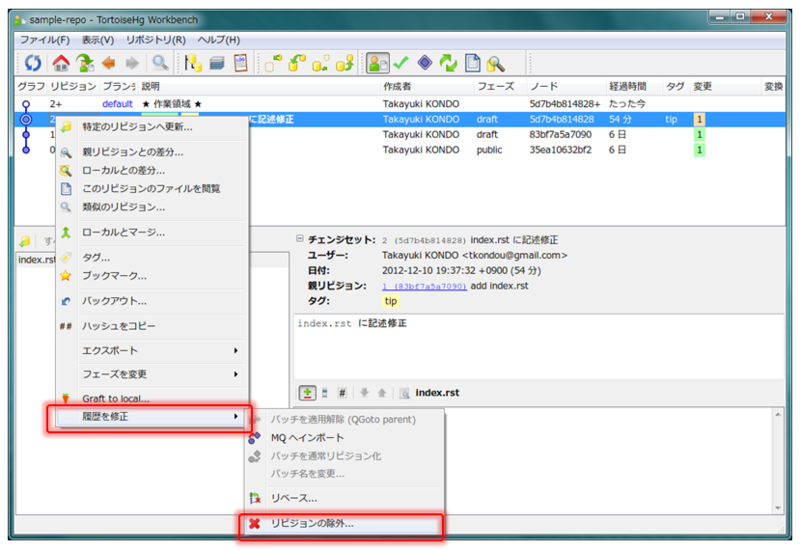Click the forward arrow toolbar icon
The height and width of the screenshot is (551, 800).
pyautogui.click(x=132, y=63)
